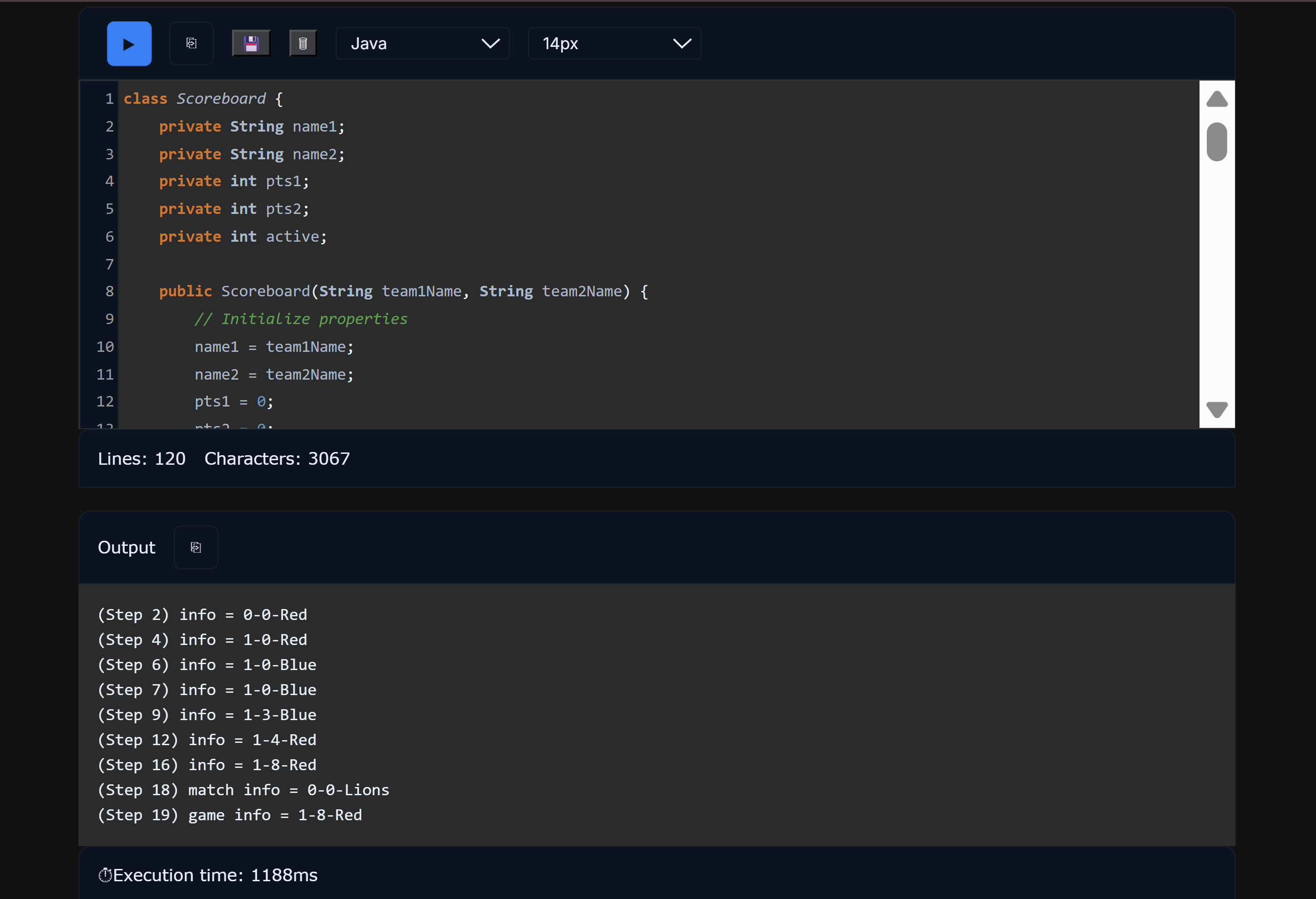
Task: Save the code using the floppy disk icon
Action: point(251,44)
